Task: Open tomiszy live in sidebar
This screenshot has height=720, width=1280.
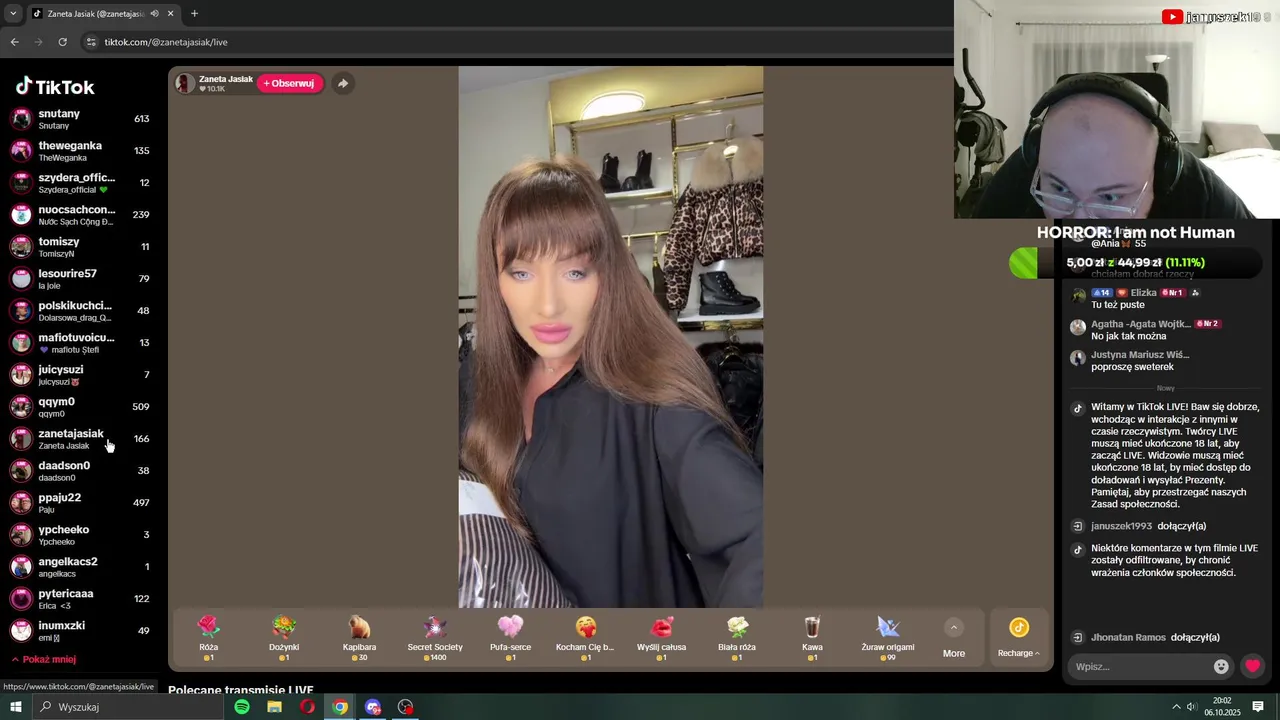Action: pos(80,247)
